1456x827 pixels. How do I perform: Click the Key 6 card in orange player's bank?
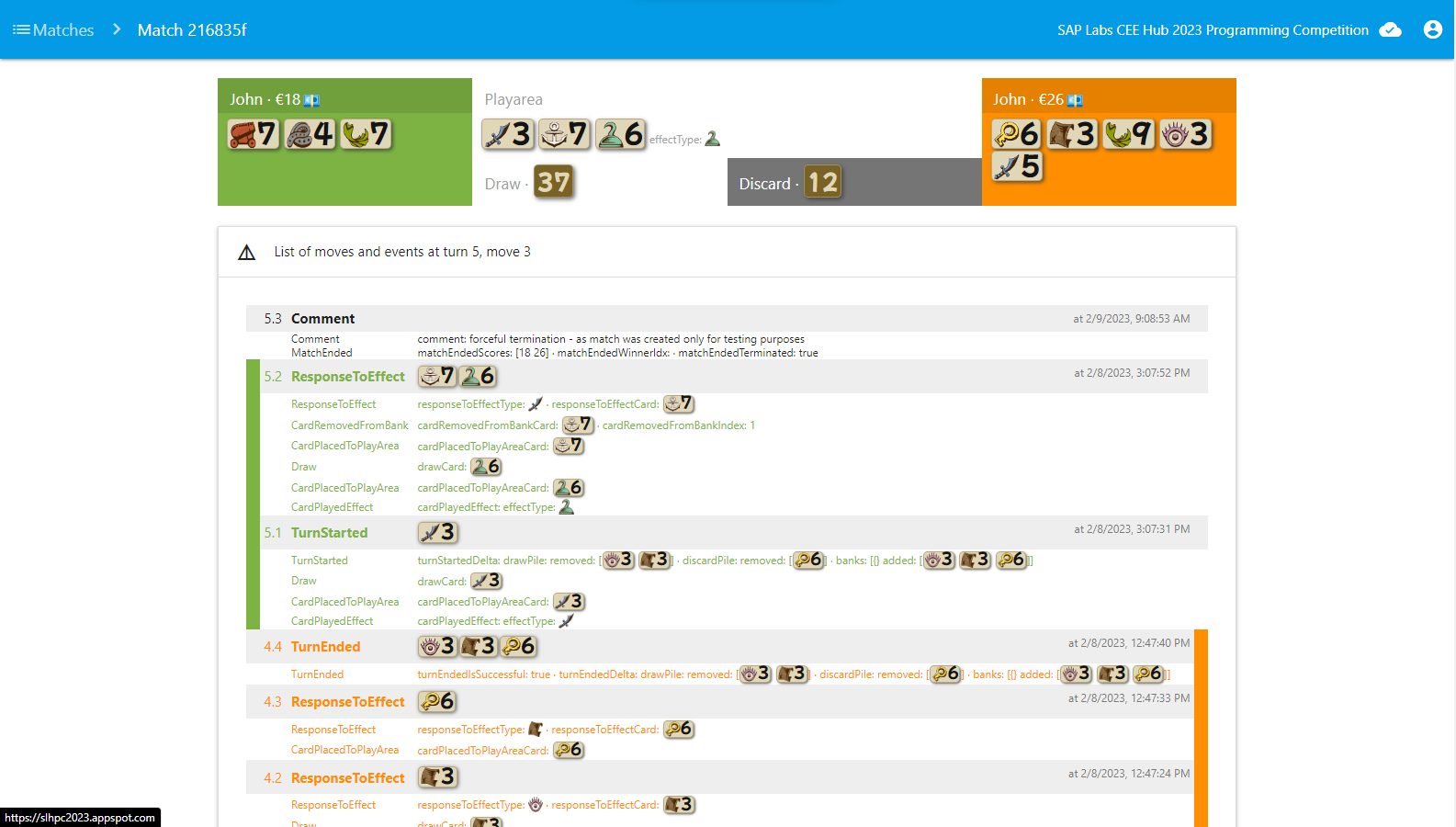[x=1016, y=134]
